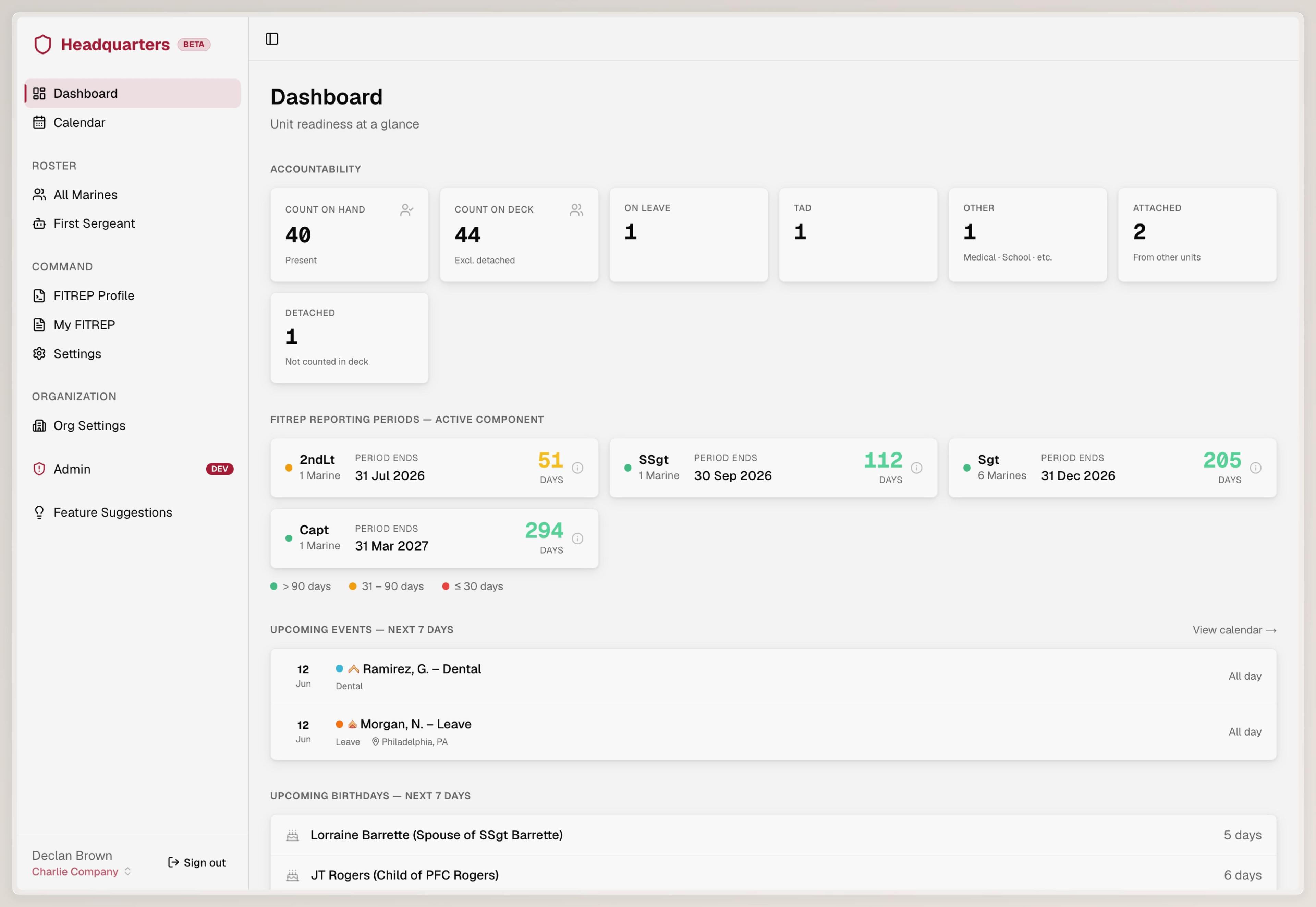Click the Feature Suggestions lightbulb icon

[39, 512]
